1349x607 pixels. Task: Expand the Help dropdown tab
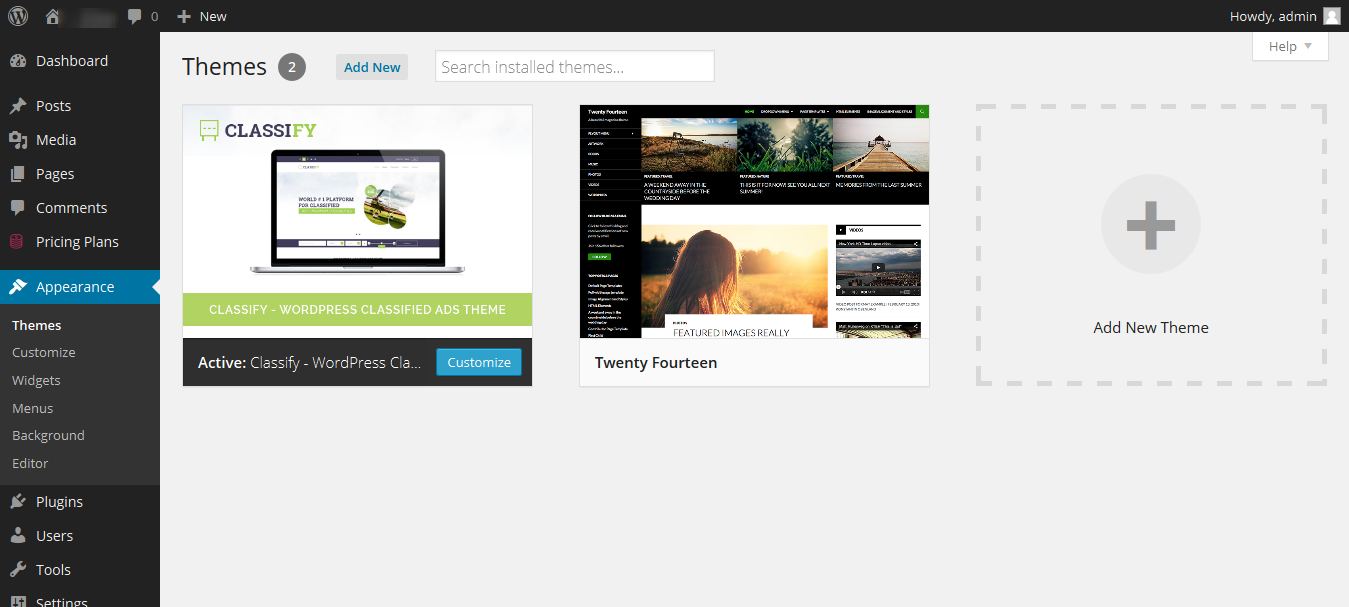click(x=1290, y=46)
